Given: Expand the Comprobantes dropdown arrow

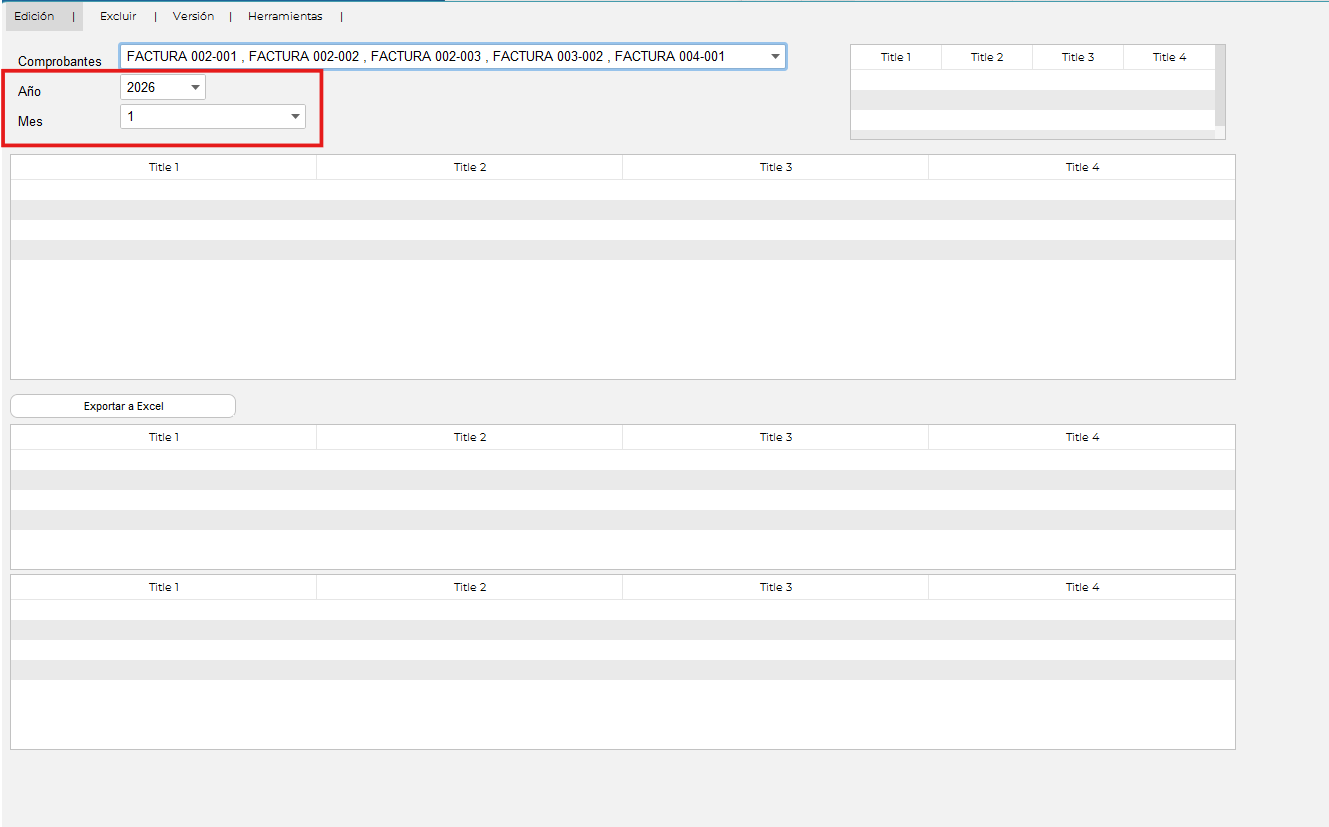Looking at the screenshot, I should (x=775, y=57).
